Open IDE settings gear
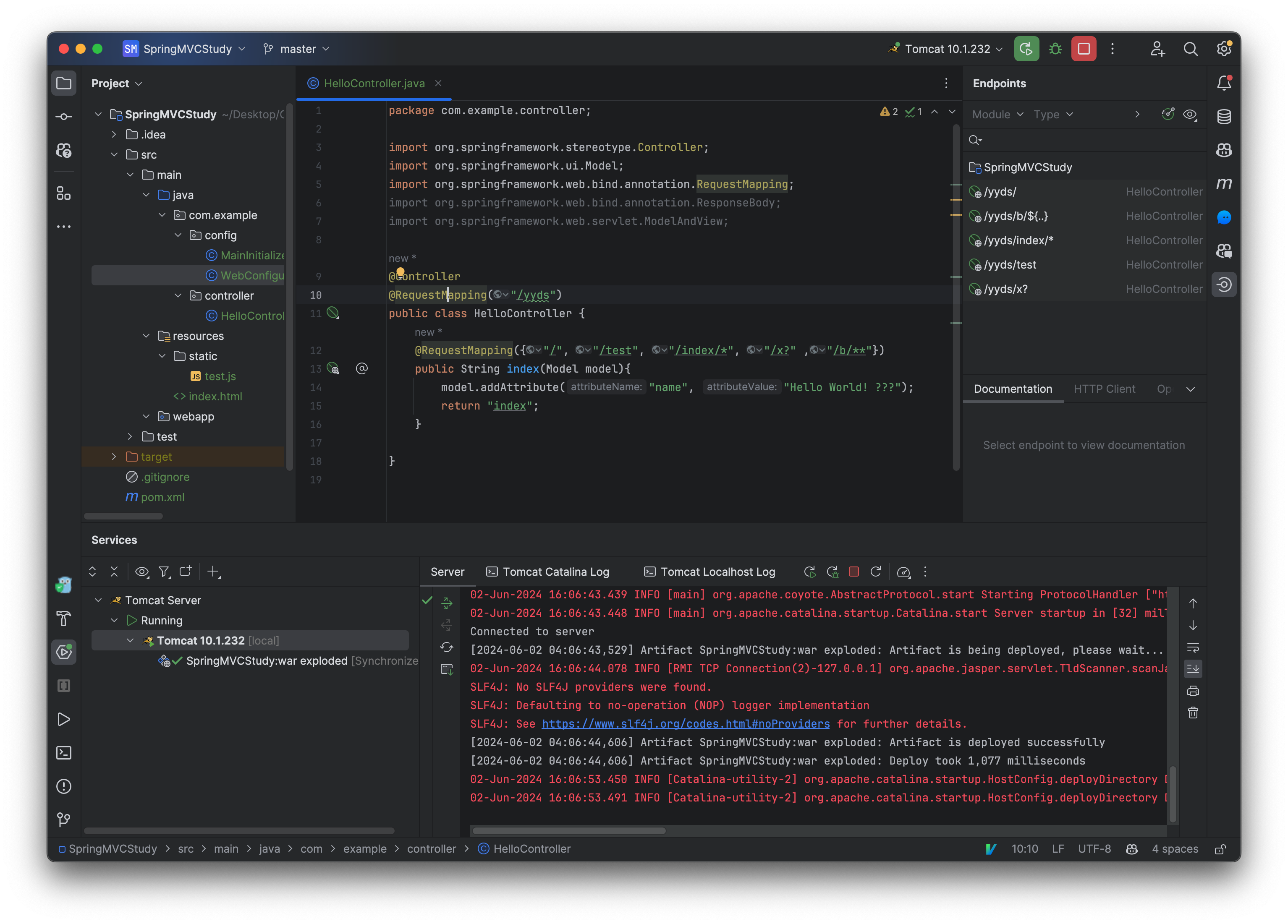The width and height of the screenshot is (1288, 924). click(x=1224, y=49)
